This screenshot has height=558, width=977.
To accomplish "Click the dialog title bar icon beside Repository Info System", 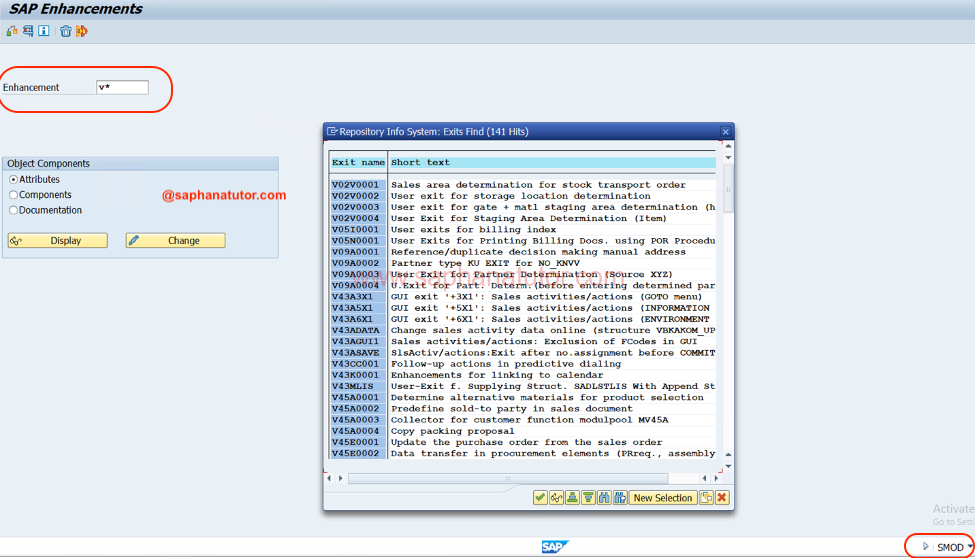I will tap(332, 131).
